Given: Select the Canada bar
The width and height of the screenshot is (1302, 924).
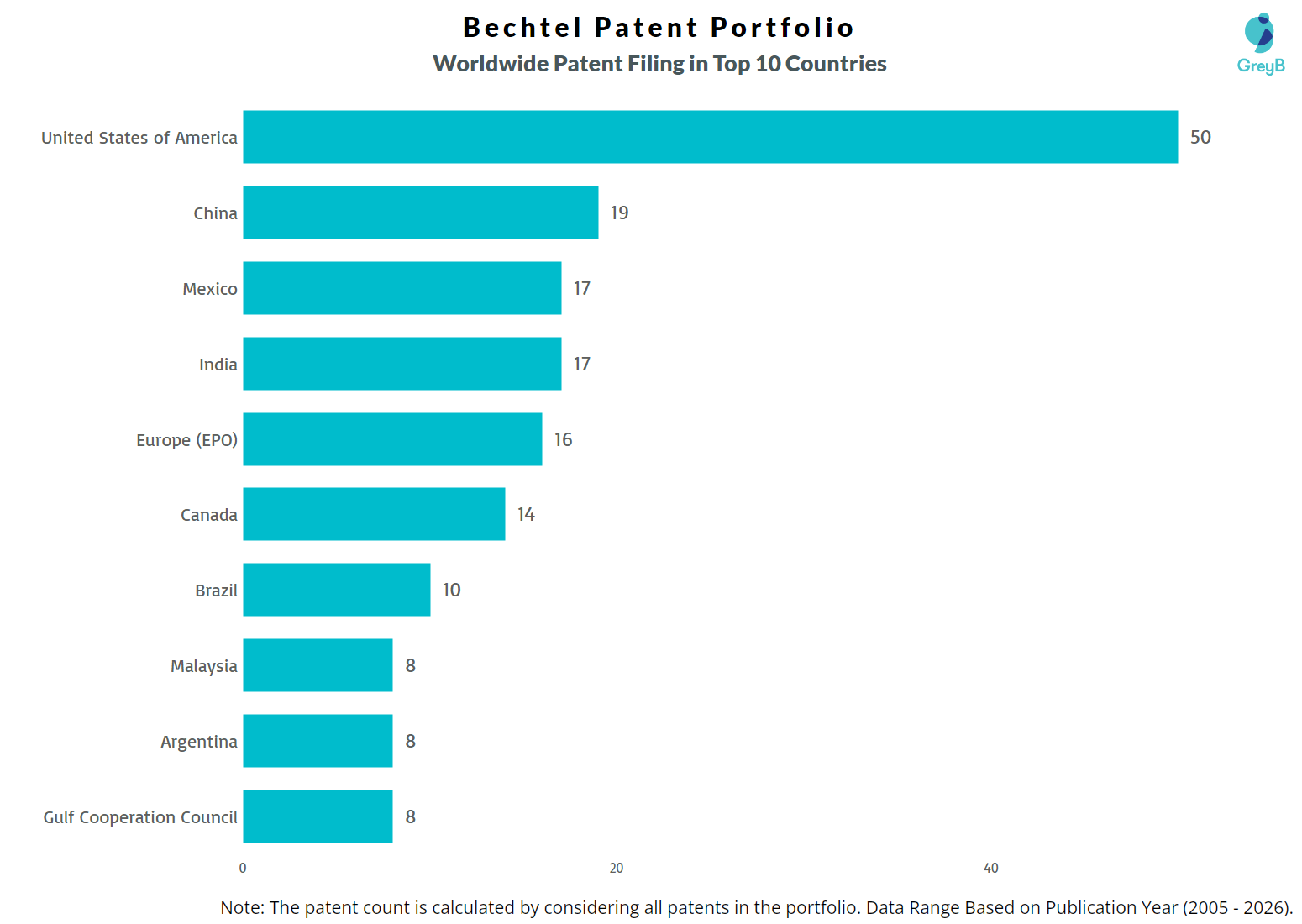Looking at the screenshot, I should tap(374, 514).
